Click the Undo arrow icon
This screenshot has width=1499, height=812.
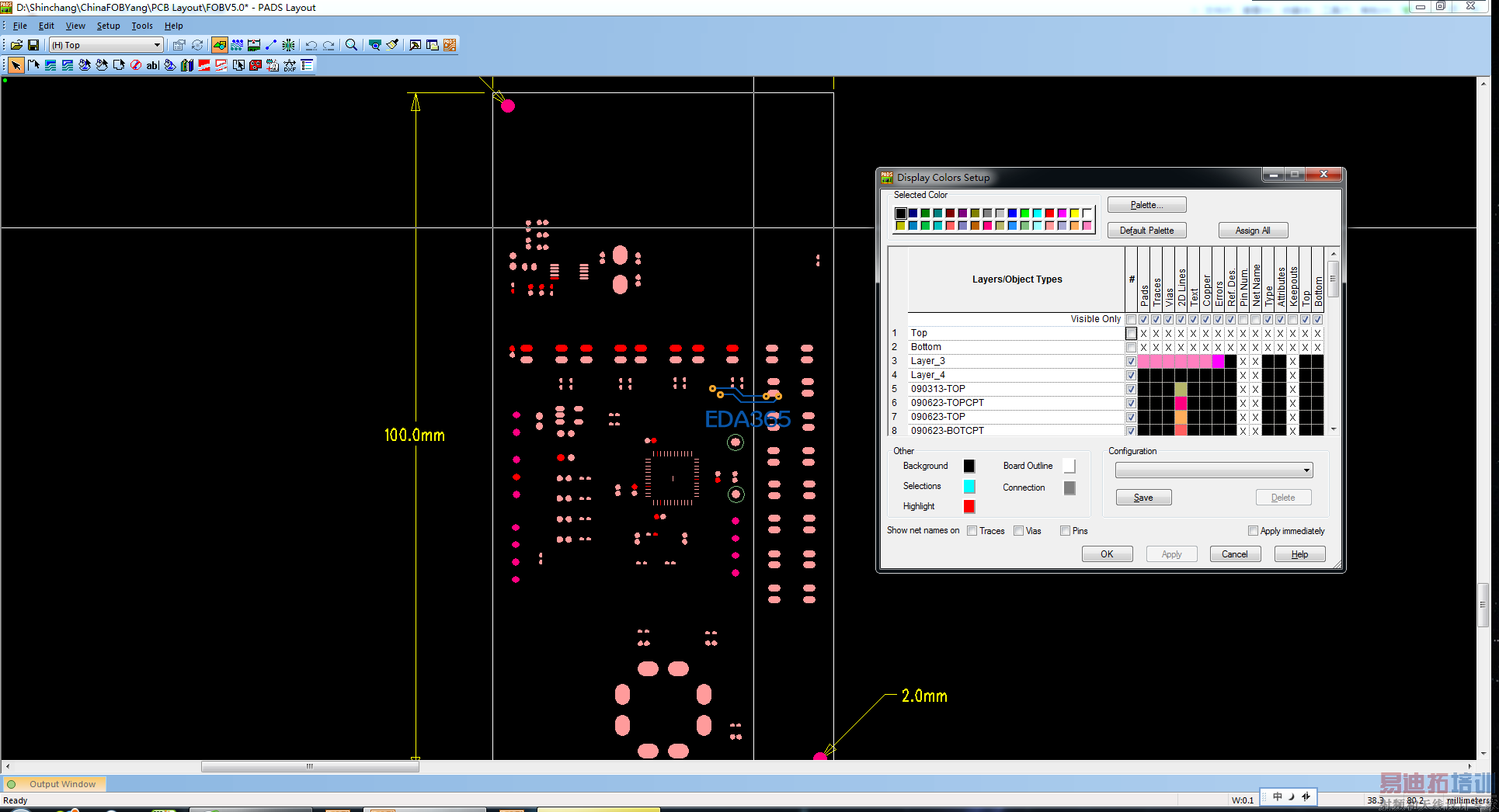pos(311,45)
